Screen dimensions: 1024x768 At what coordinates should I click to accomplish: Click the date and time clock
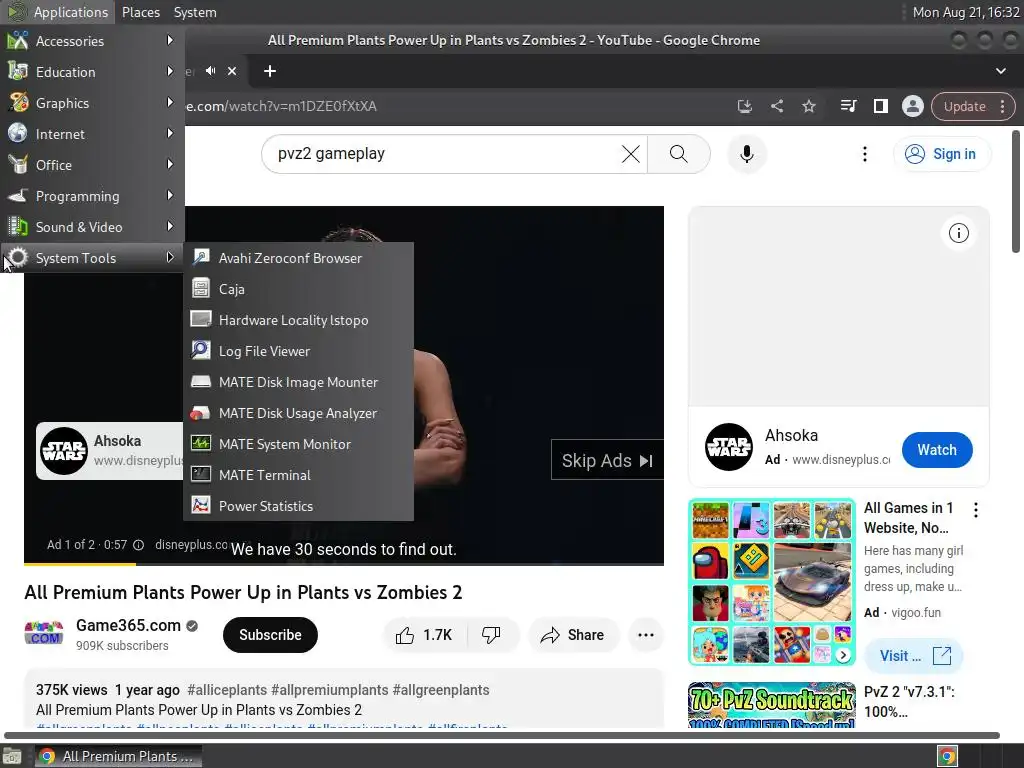tap(966, 12)
